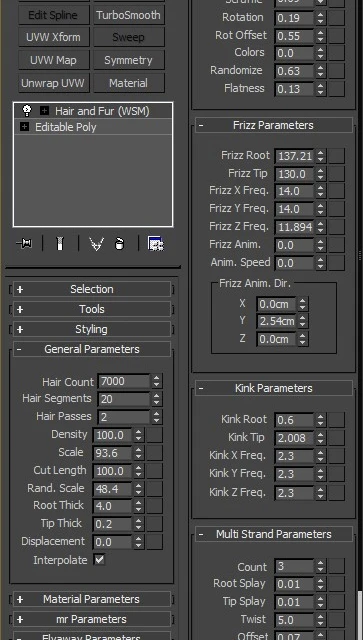Click the Hair Segments input field
Image resolution: width=363 pixels, height=640 pixels.
(x=124, y=399)
